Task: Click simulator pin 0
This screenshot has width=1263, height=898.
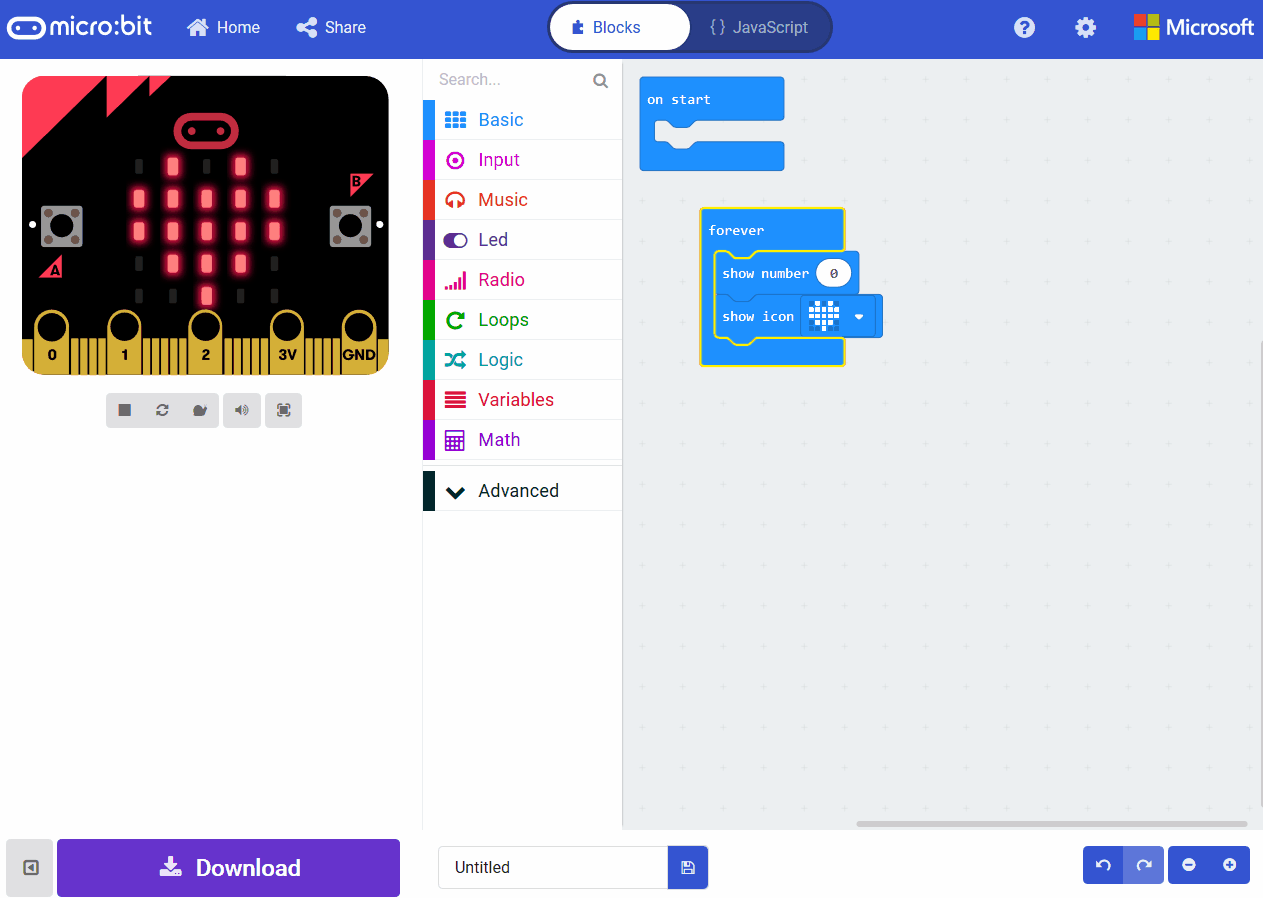Action: [x=52, y=342]
